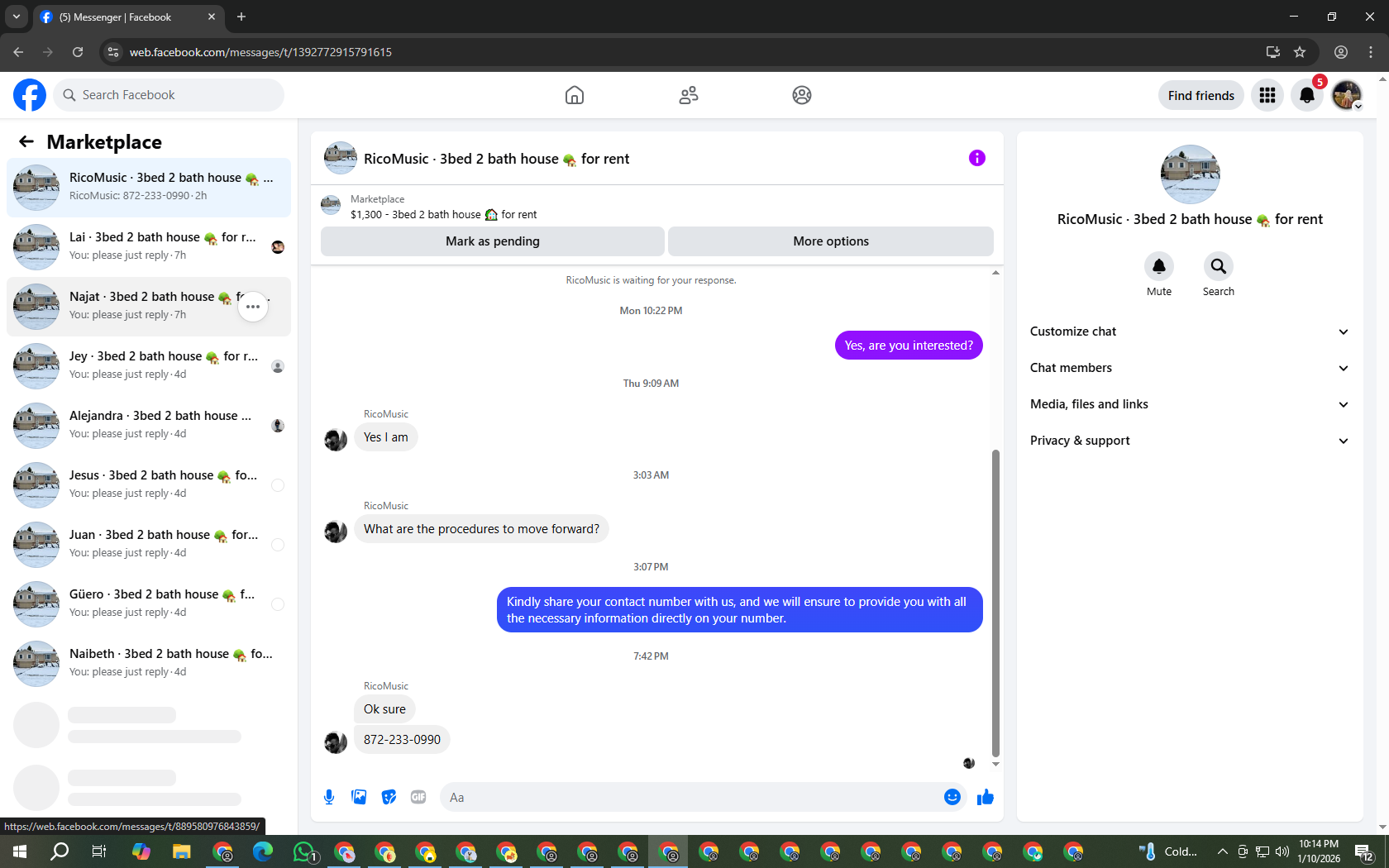The width and height of the screenshot is (1389, 868).
Task: Open the account profile picture menu
Action: click(x=1347, y=95)
